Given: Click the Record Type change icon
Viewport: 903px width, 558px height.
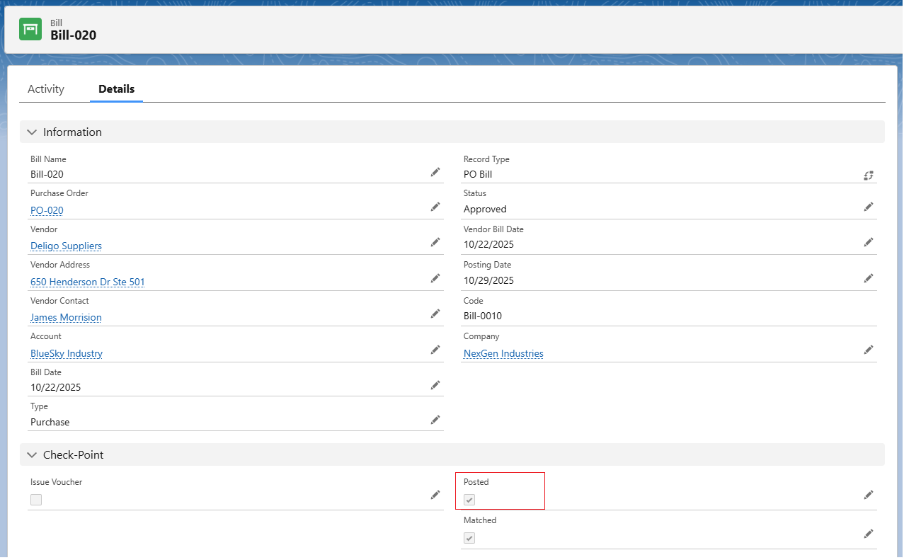Looking at the screenshot, I should (x=869, y=174).
